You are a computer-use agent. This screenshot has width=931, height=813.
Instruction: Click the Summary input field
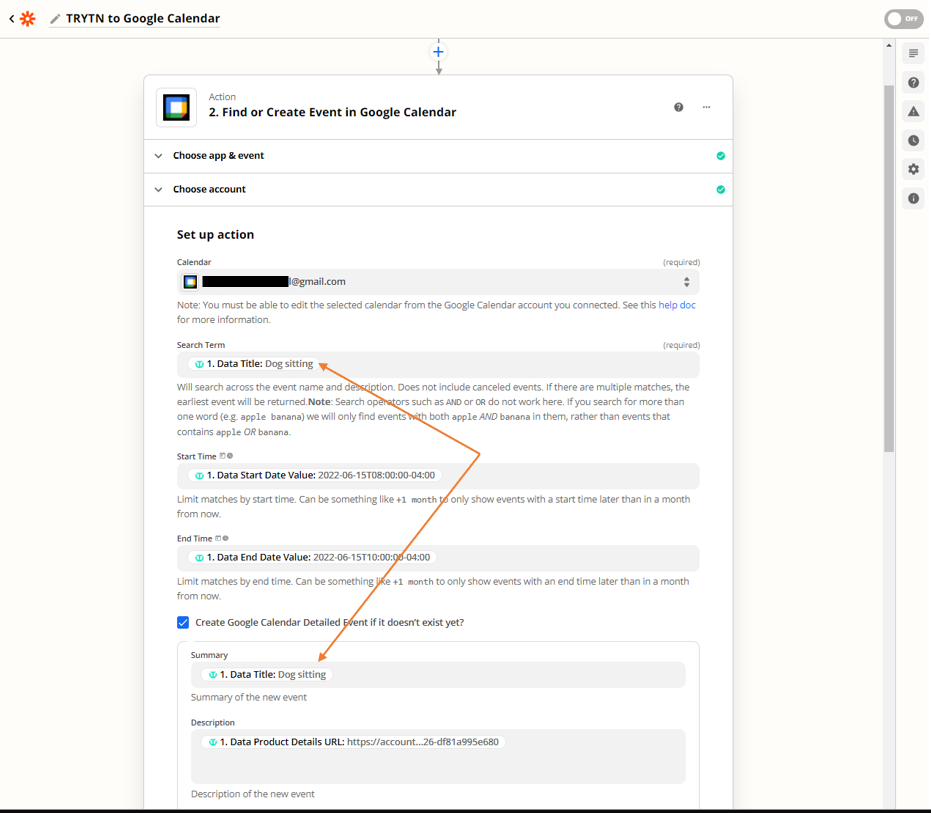click(438, 675)
